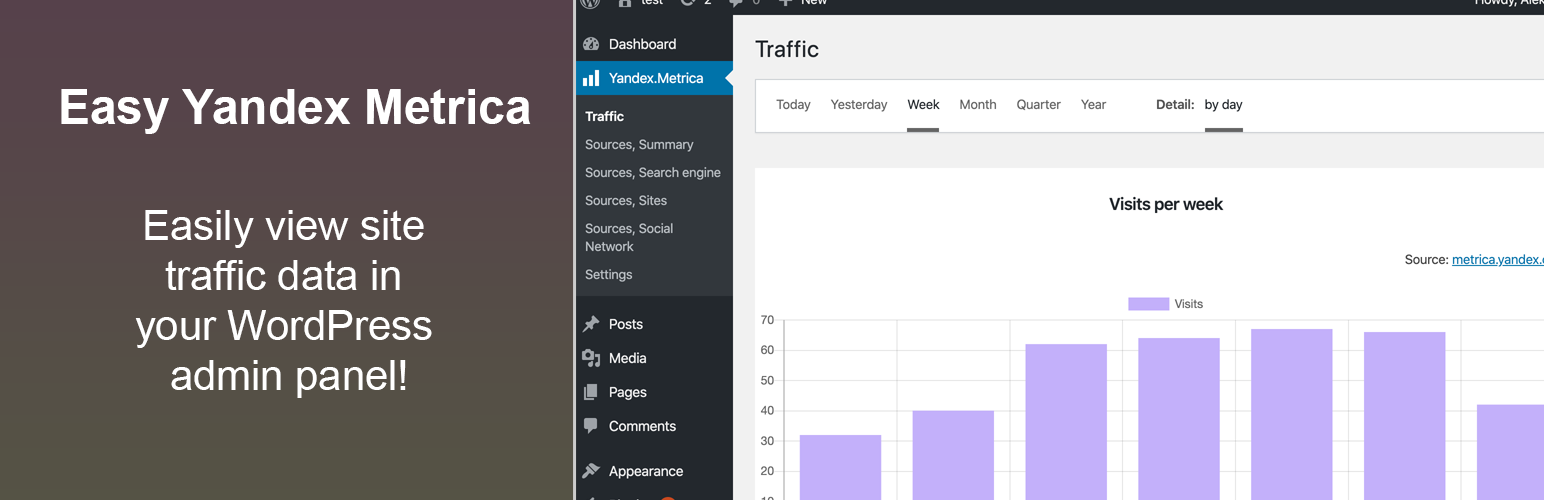The image size is (1544, 500).
Task: Click the bar reaching 40 visits
Action: pyautogui.click(x=953, y=455)
